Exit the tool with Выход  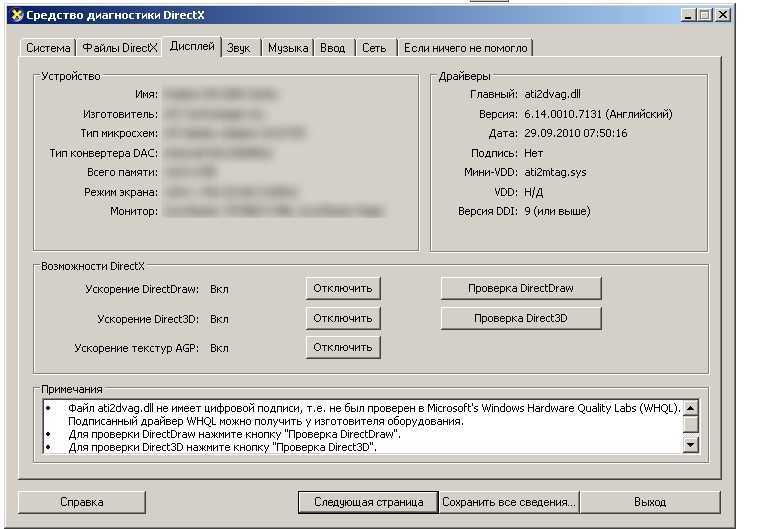650,502
